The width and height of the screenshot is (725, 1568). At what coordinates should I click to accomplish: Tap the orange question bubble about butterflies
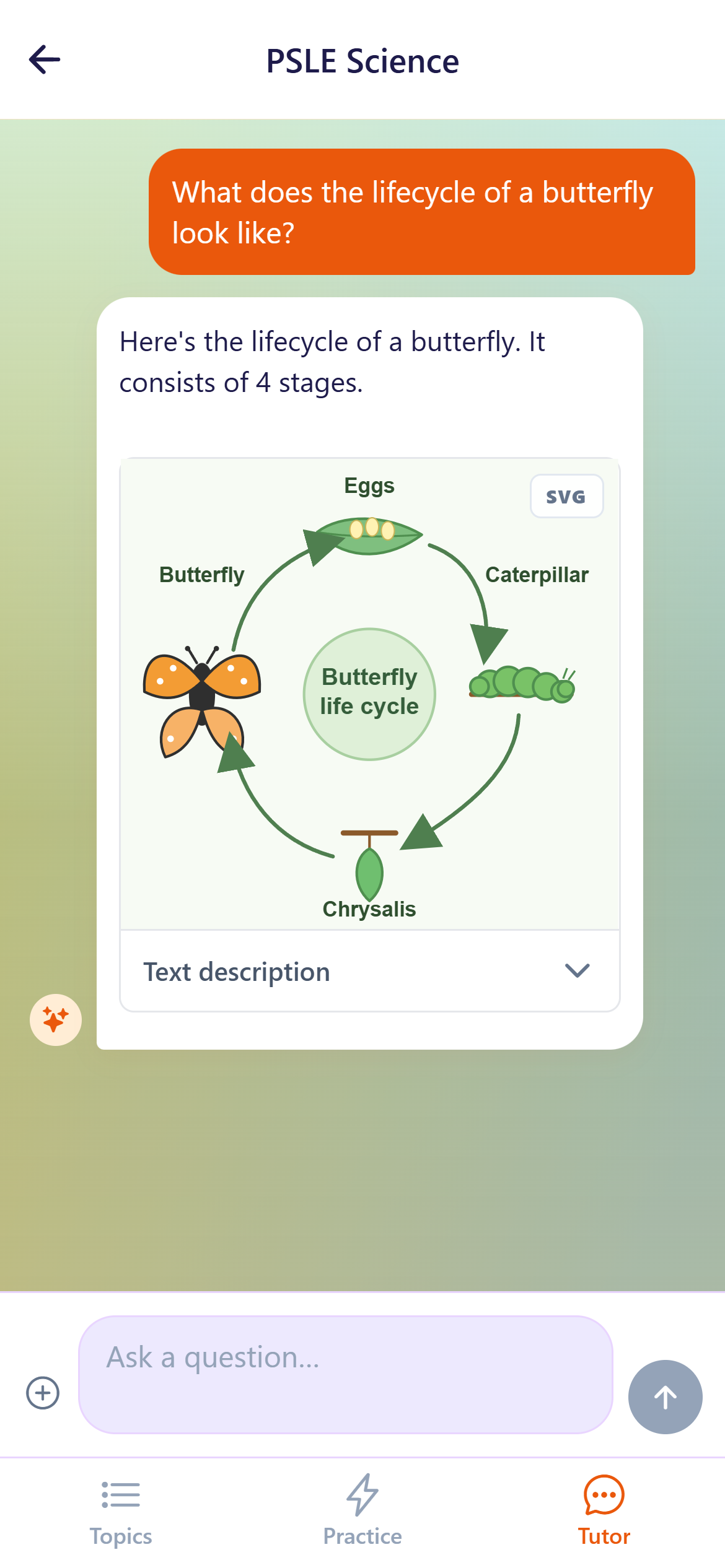click(x=423, y=212)
